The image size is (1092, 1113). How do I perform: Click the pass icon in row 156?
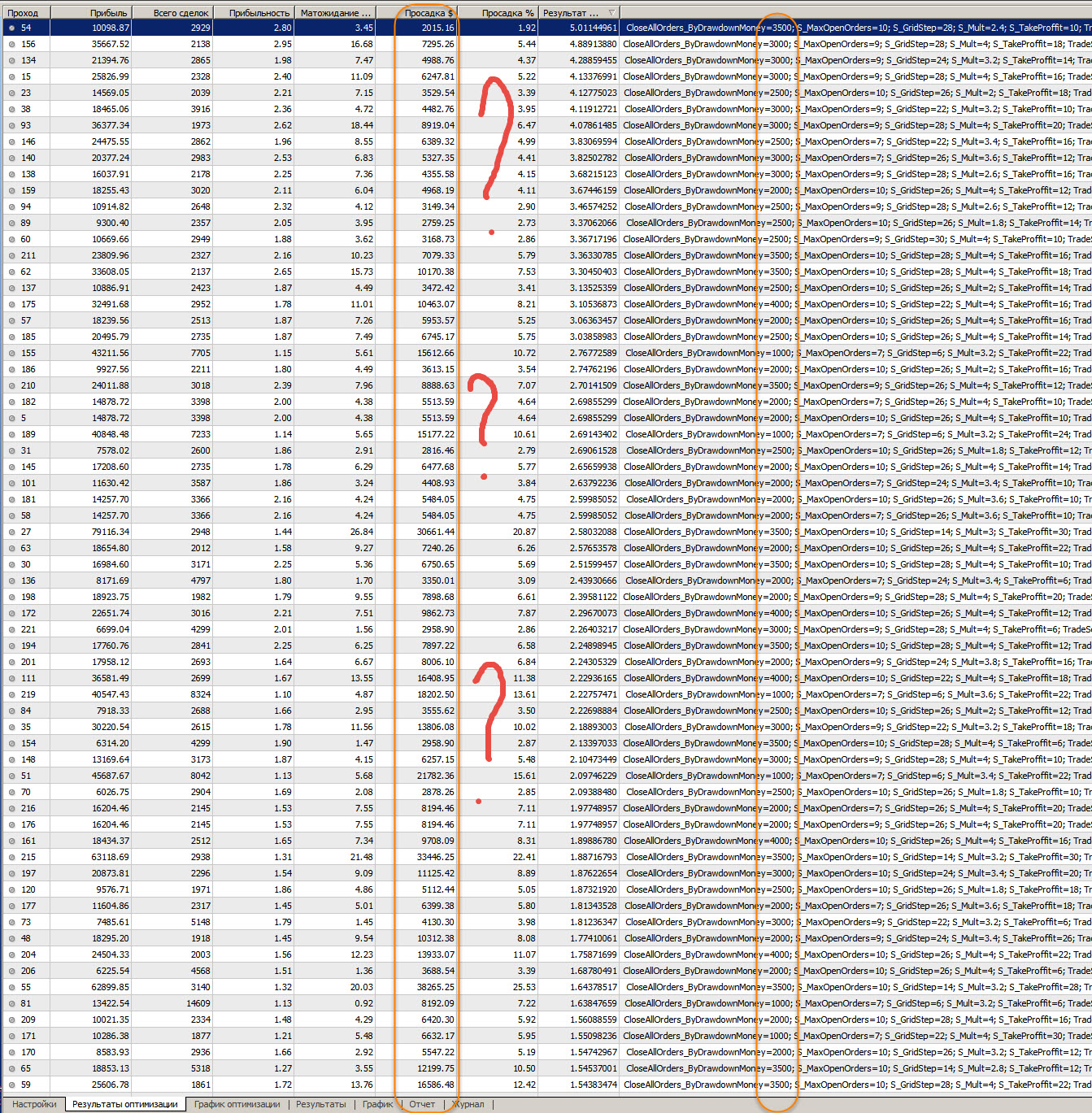click(x=11, y=44)
